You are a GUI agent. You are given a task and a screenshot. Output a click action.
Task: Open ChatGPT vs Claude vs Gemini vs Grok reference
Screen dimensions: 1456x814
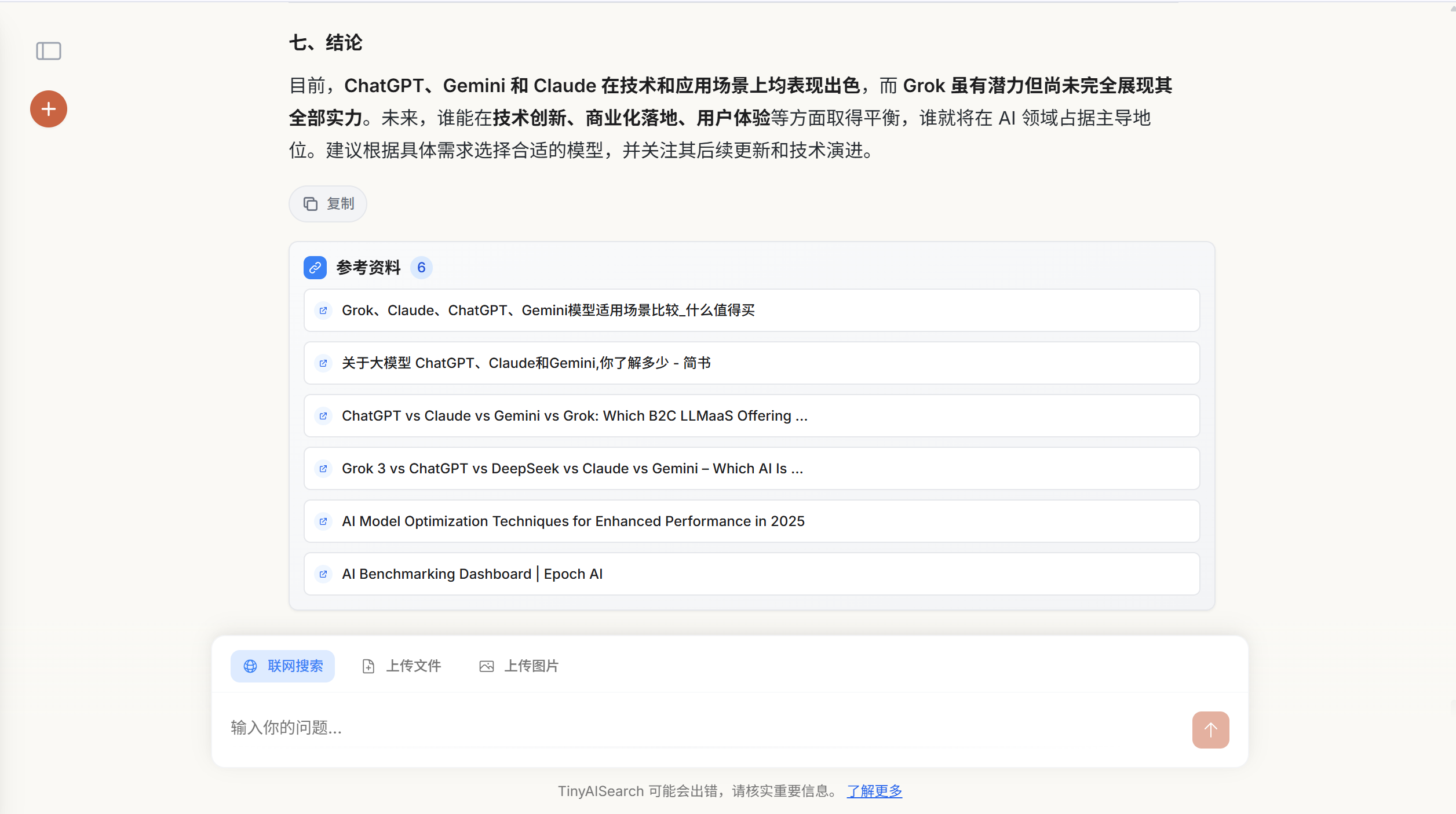[574, 416]
